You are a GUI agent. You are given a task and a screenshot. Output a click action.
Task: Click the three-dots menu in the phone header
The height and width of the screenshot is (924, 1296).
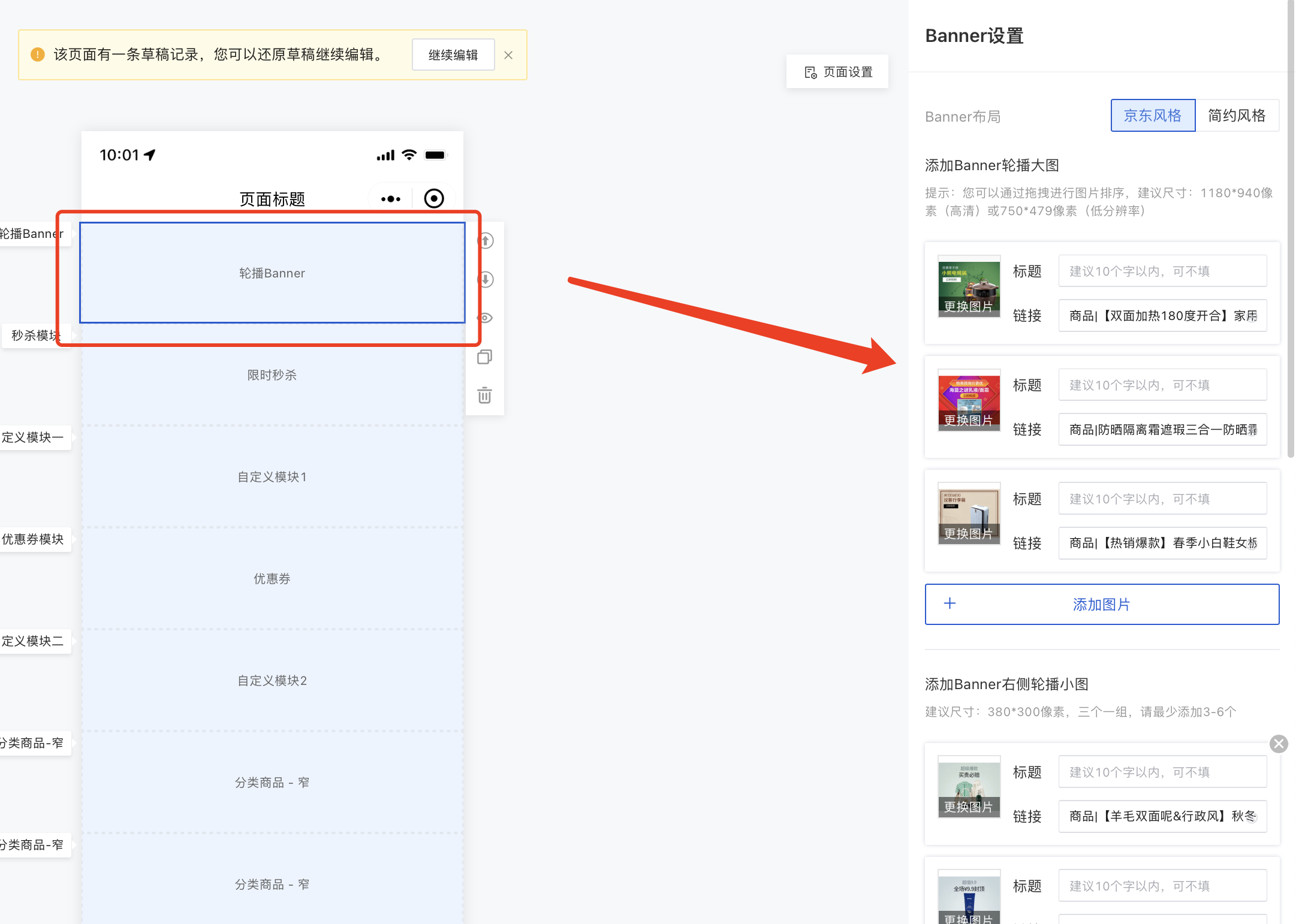pyautogui.click(x=391, y=199)
